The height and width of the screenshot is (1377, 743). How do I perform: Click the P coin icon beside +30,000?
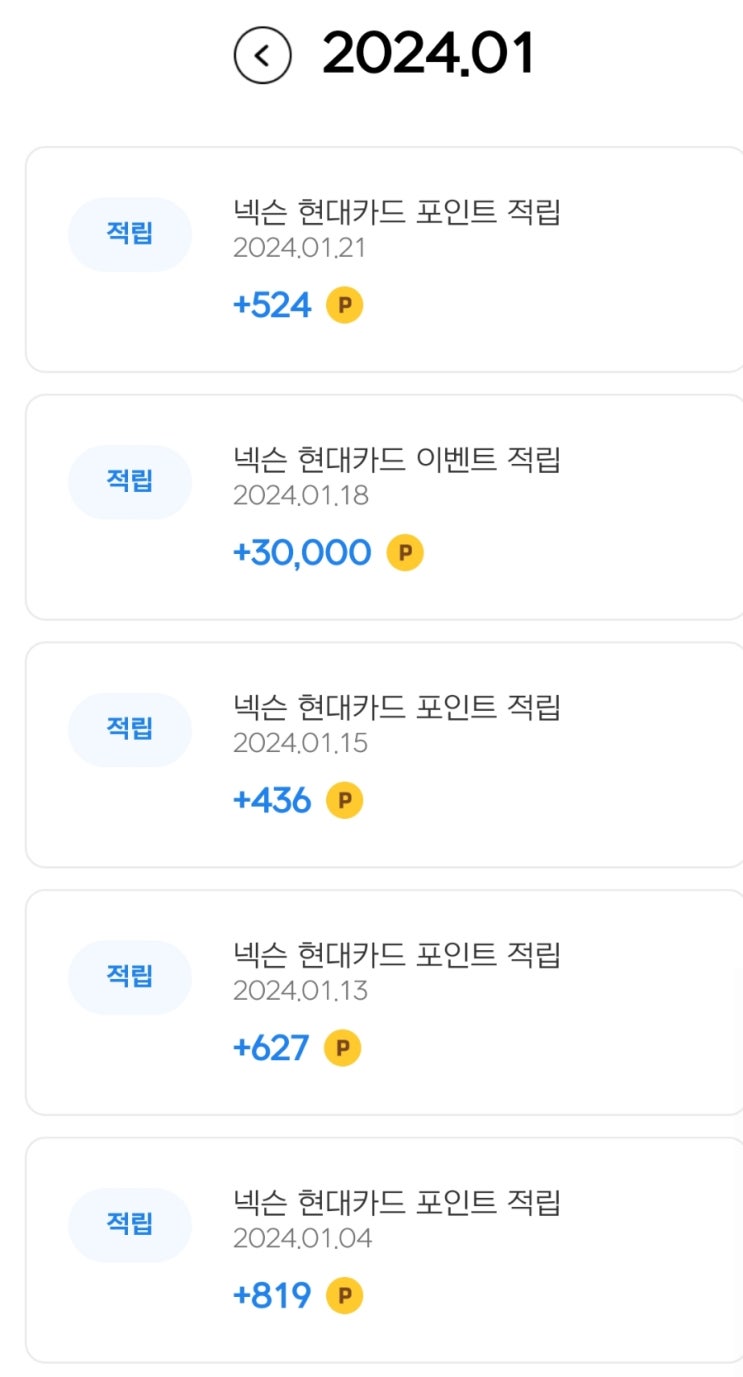405,552
